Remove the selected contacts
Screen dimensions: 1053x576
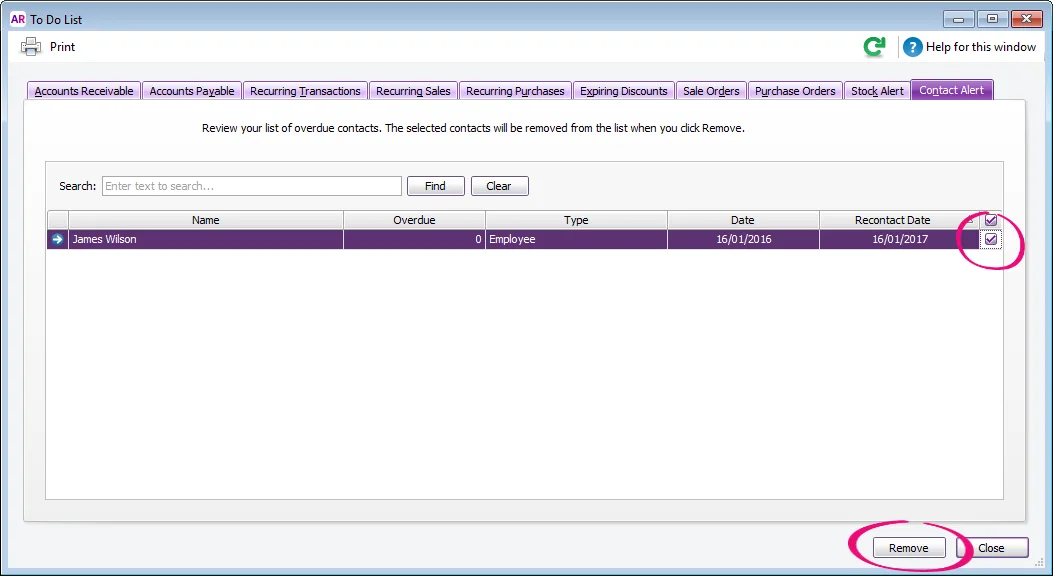[x=909, y=548]
